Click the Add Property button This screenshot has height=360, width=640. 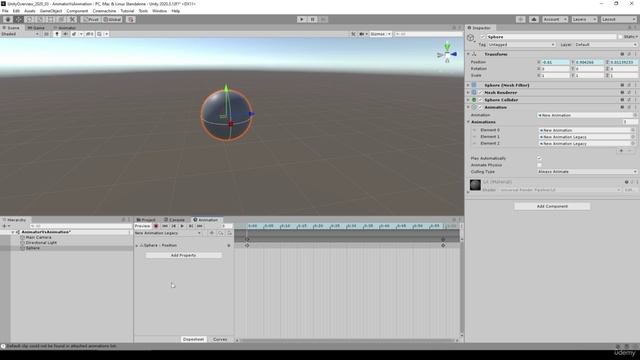(183, 255)
